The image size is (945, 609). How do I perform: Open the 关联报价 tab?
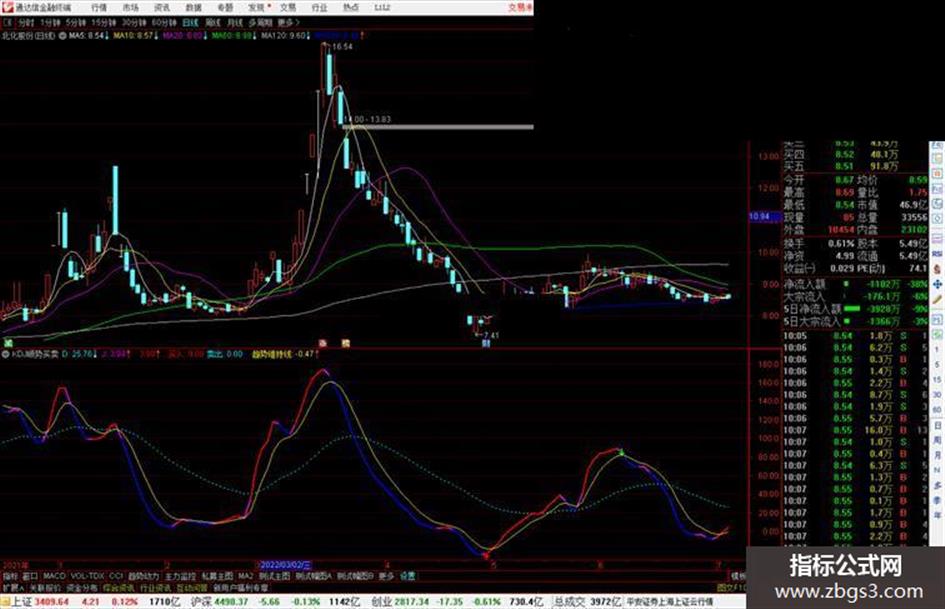tap(45, 587)
